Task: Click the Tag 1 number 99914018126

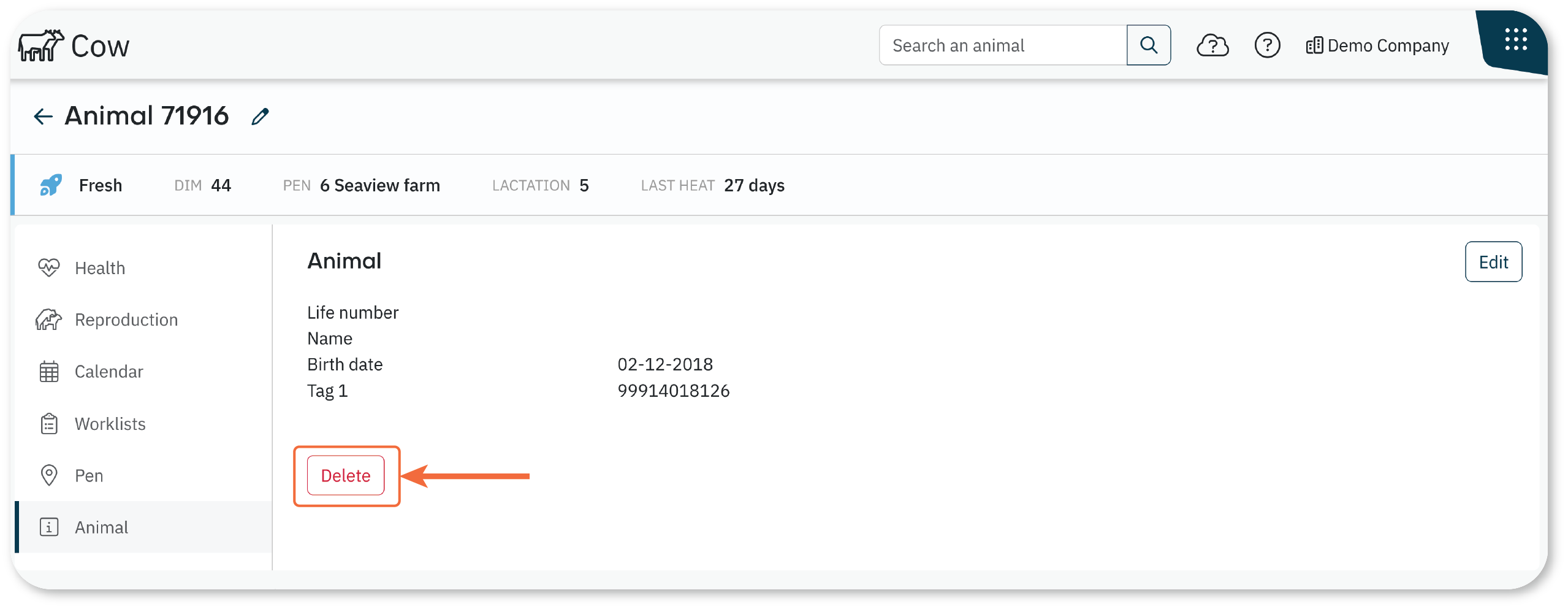Action: [x=673, y=391]
